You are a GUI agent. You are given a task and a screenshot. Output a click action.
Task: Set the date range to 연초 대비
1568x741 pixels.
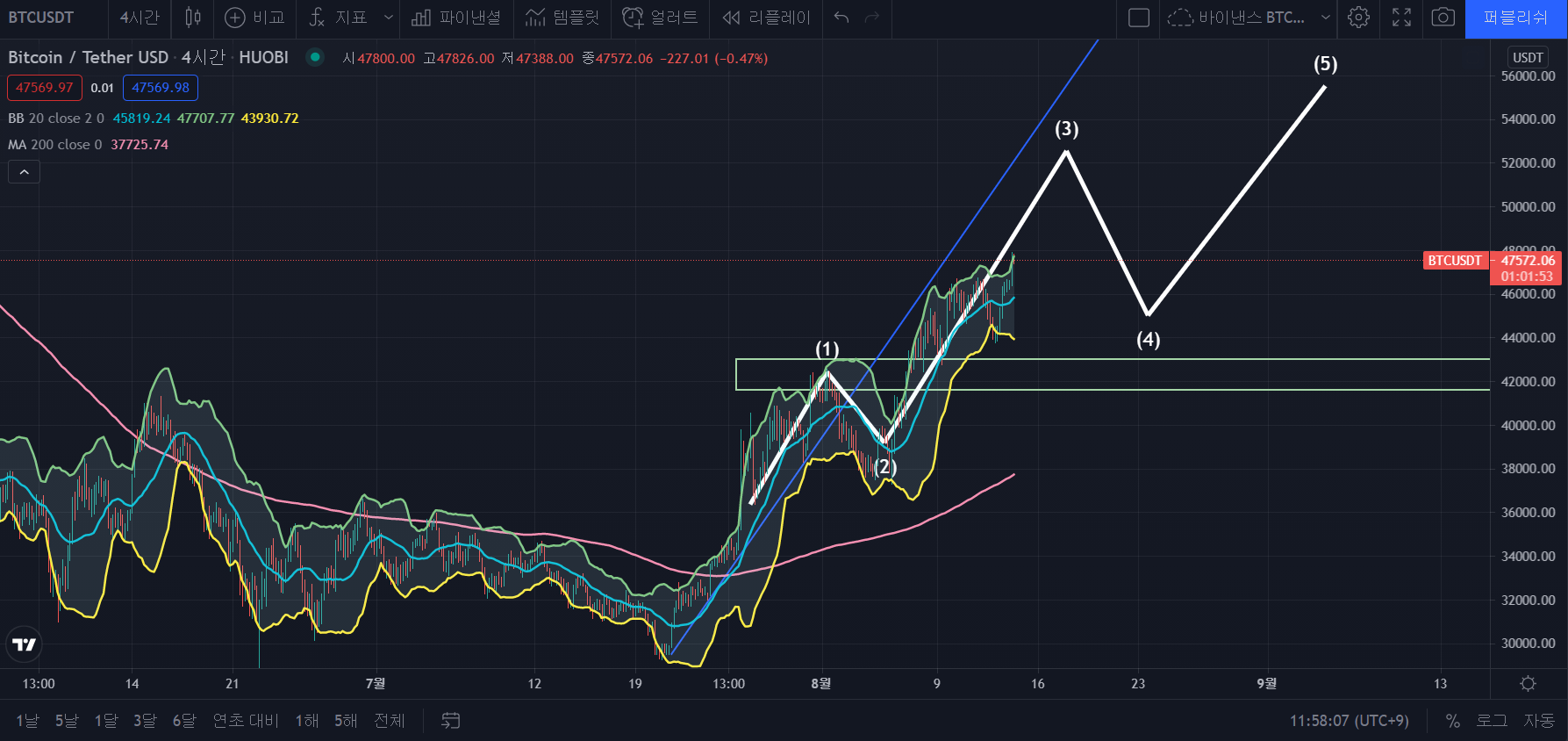click(246, 721)
